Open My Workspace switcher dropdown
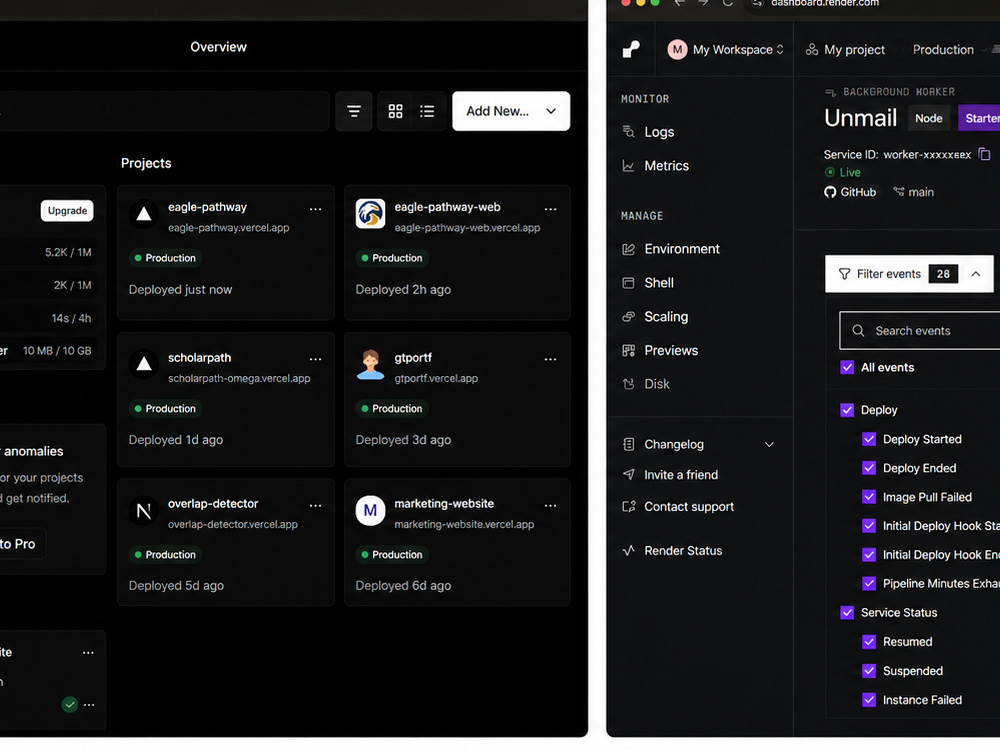Viewport: 1000px width, 750px height. [x=726, y=50]
